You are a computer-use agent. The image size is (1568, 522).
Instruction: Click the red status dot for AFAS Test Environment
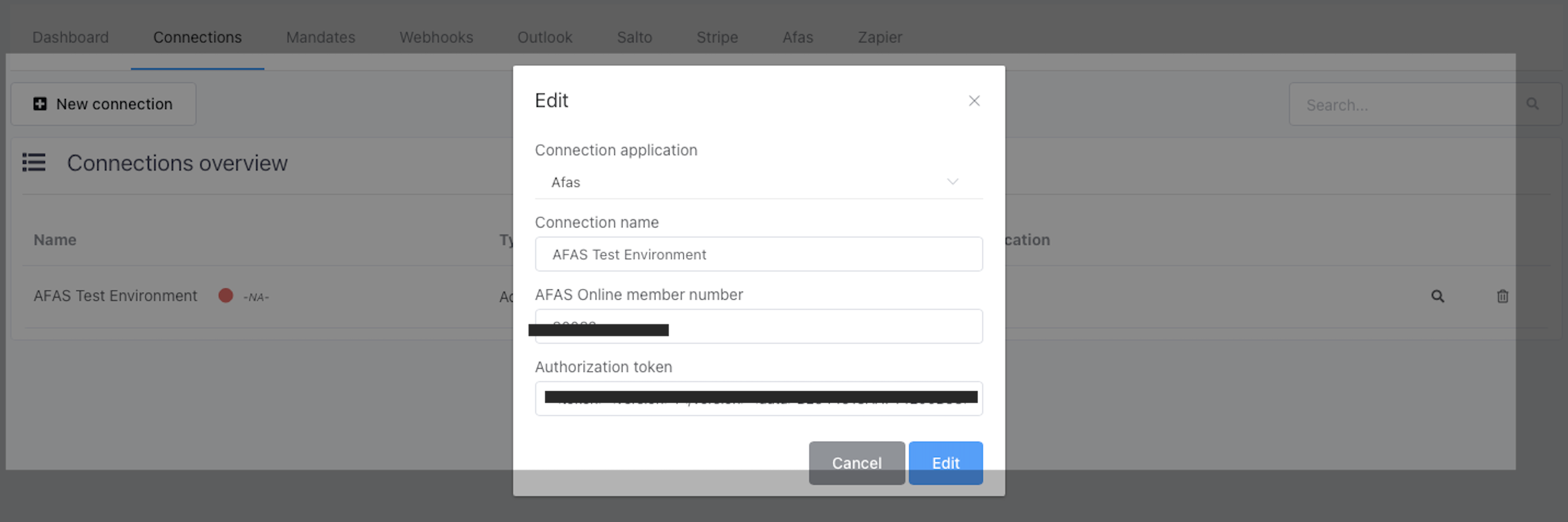click(225, 295)
